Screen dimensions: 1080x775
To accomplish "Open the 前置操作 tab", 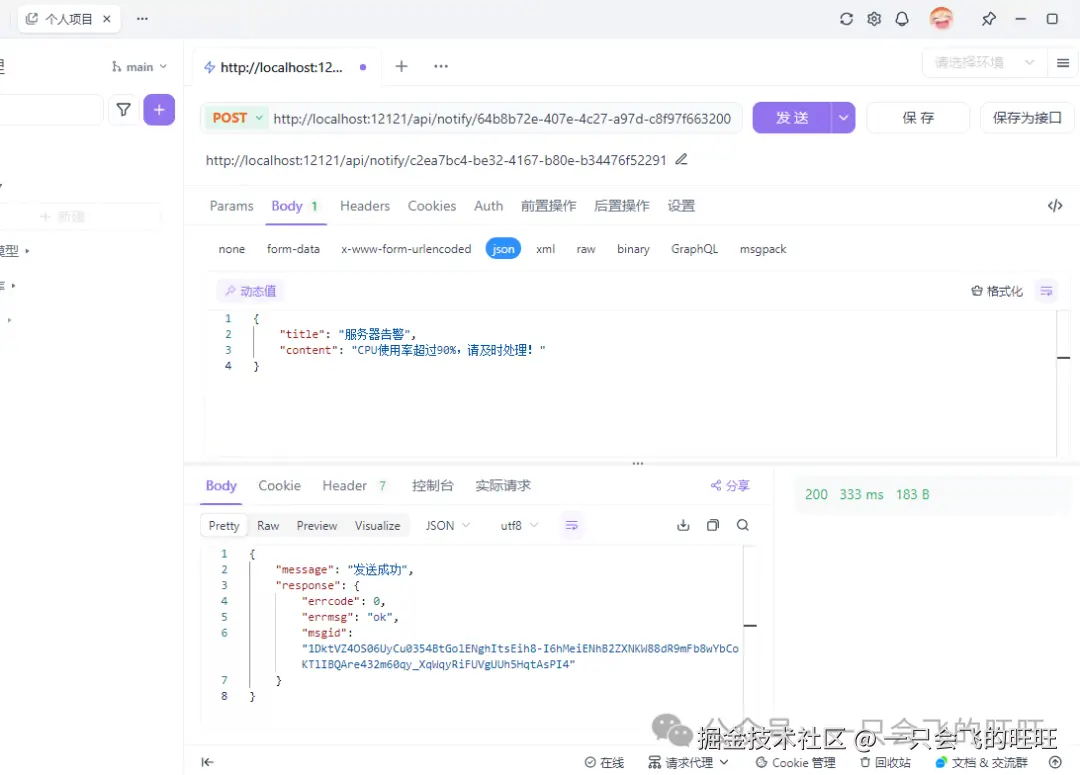I will (548, 206).
